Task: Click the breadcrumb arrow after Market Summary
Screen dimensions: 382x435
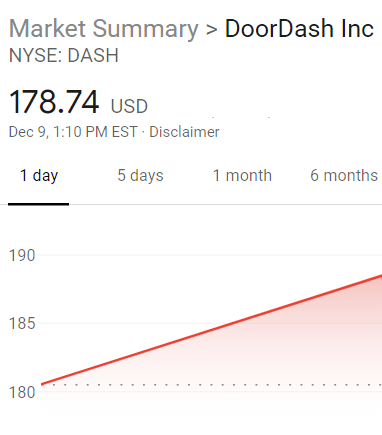Action: (212, 30)
